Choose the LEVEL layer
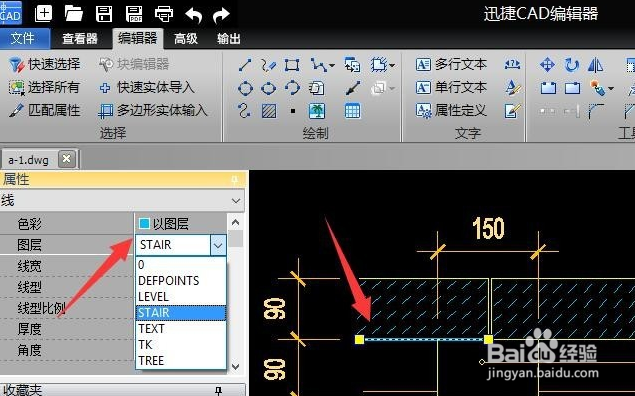This screenshot has height=396, width=635. coord(181,297)
